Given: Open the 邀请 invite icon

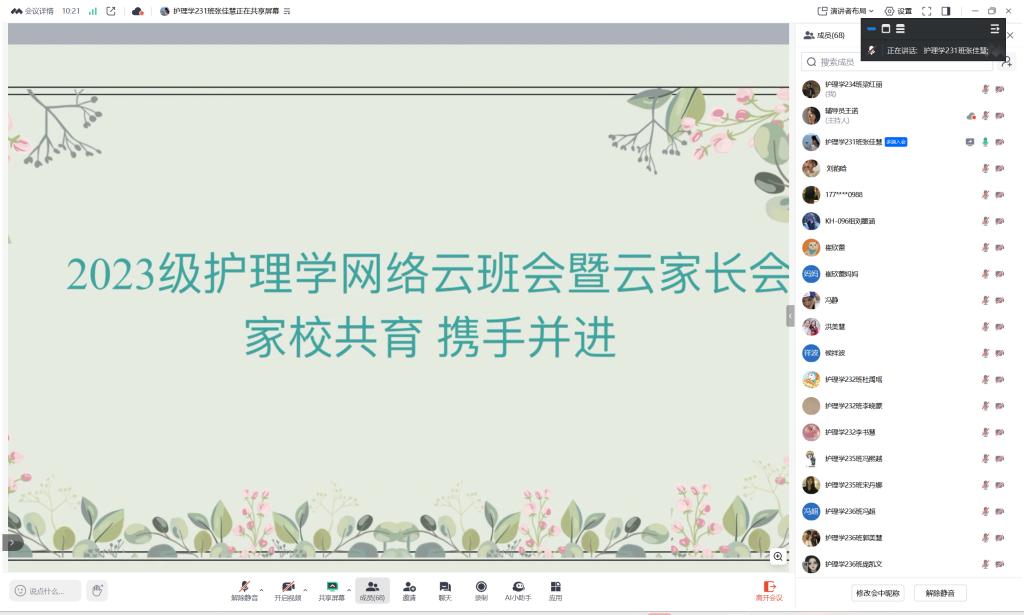Looking at the screenshot, I should tap(409, 590).
